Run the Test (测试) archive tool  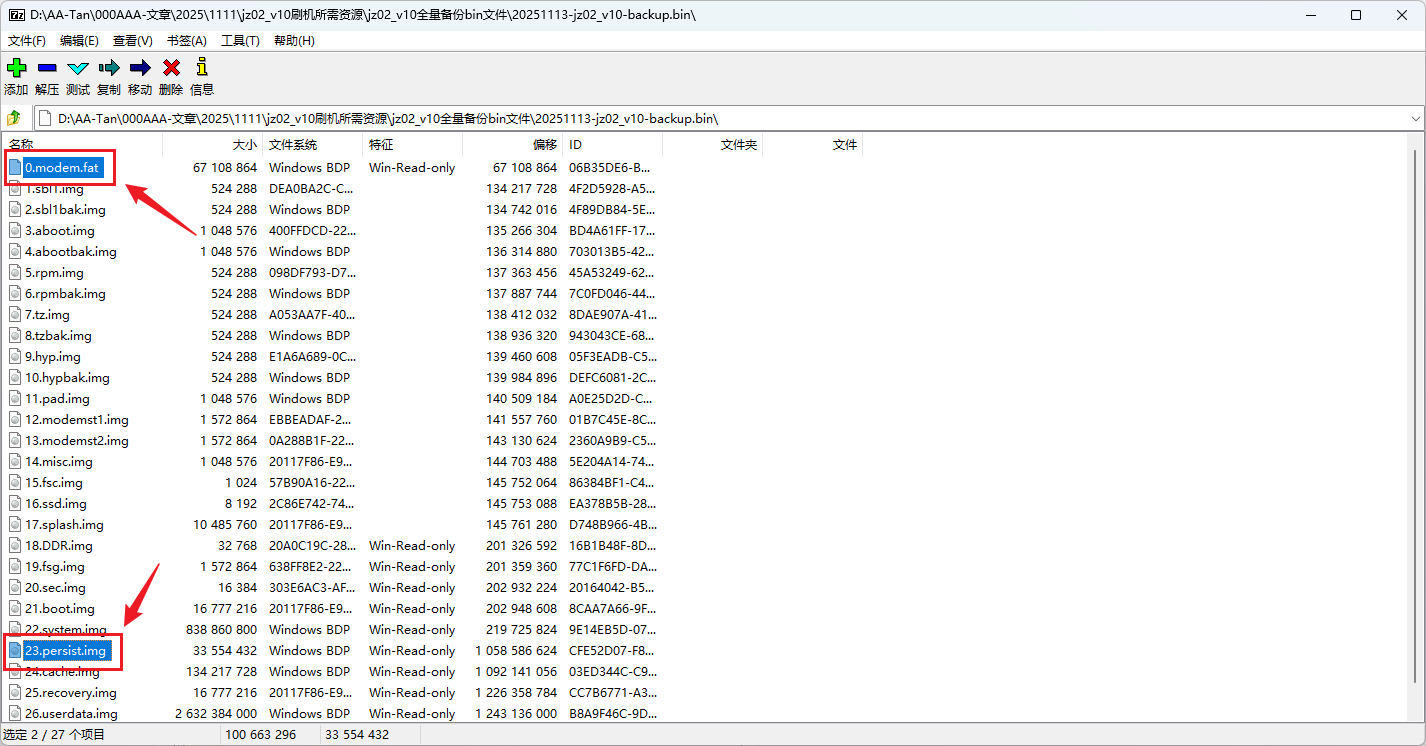coord(78,68)
